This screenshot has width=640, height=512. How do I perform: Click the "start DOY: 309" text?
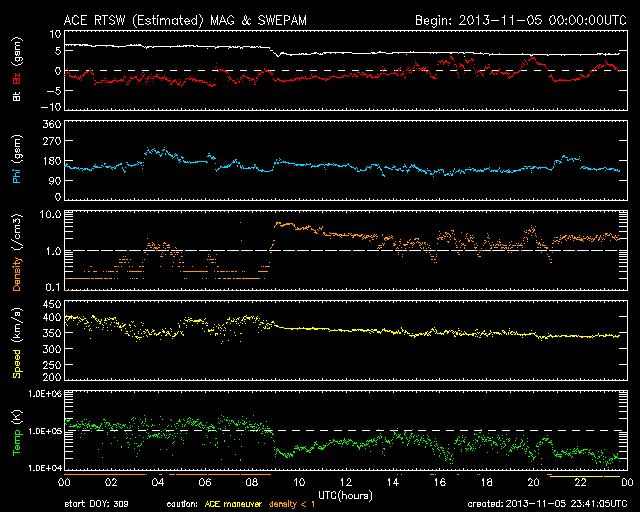click(98, 504)
